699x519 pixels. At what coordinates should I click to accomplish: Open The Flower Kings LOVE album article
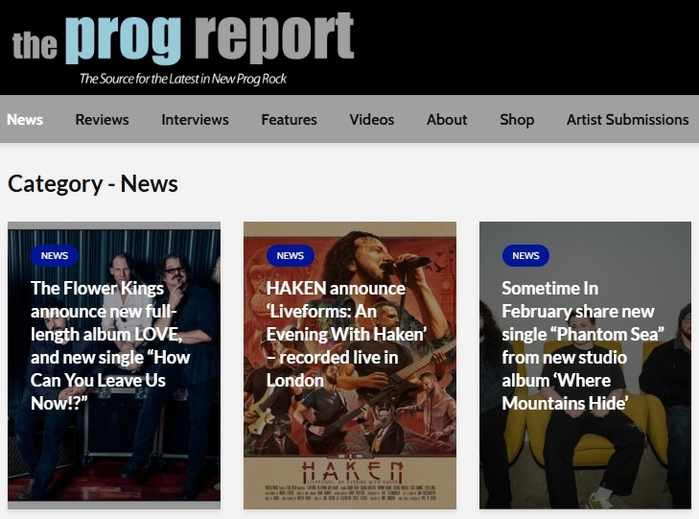[111, 346]
